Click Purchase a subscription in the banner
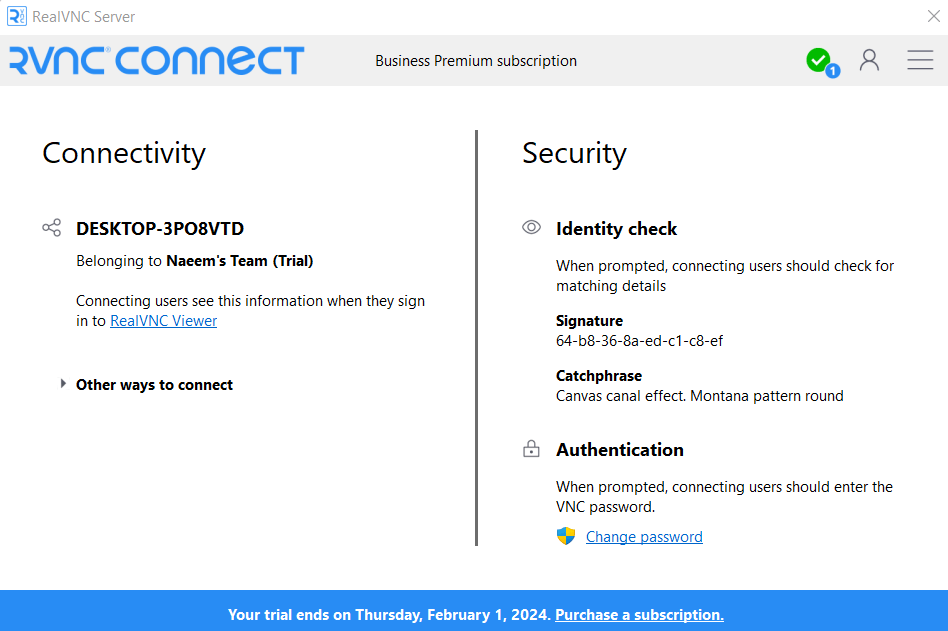 tap(639, 615)
